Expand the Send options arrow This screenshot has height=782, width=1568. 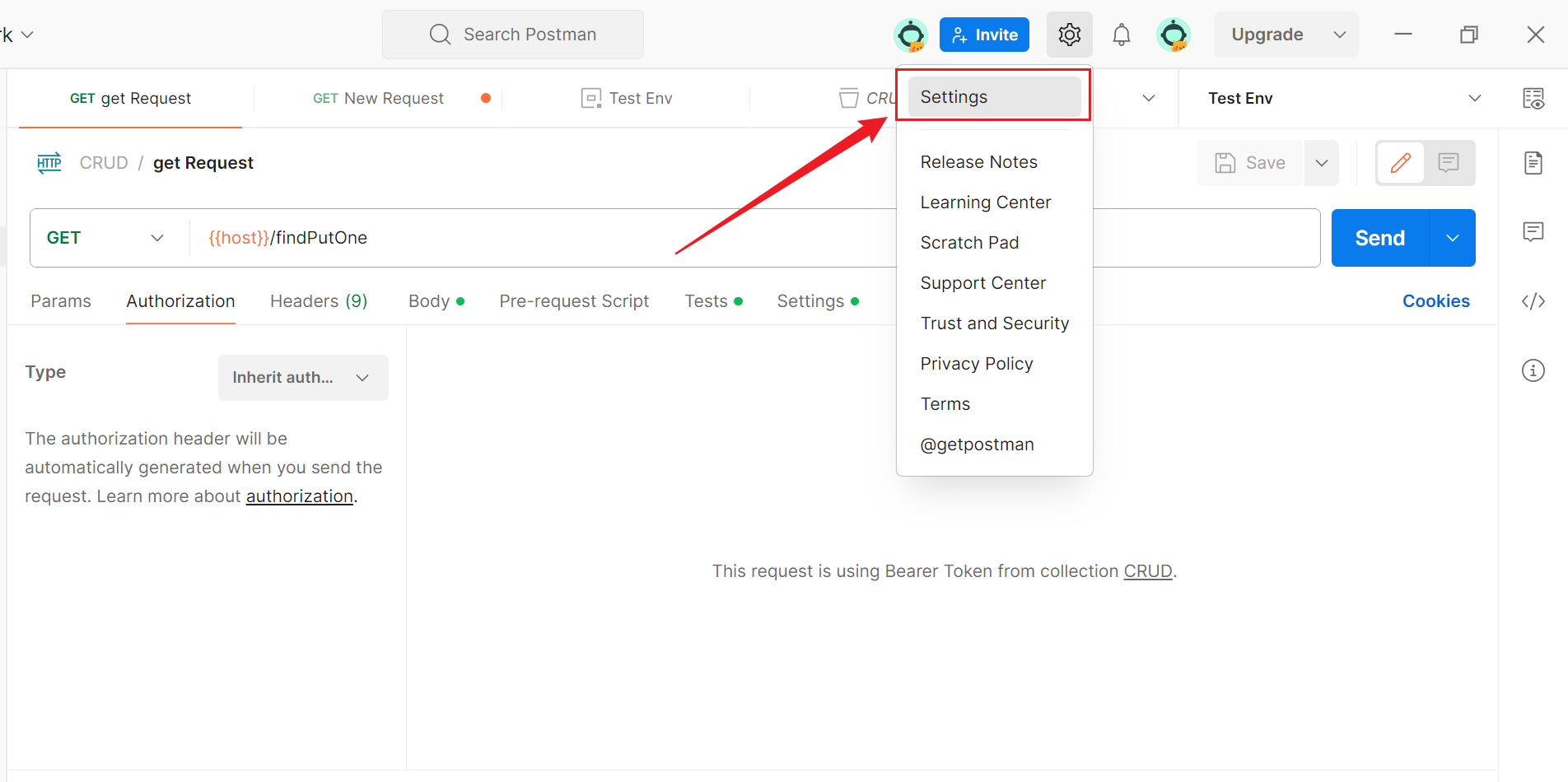click(x=1453, y=238)
